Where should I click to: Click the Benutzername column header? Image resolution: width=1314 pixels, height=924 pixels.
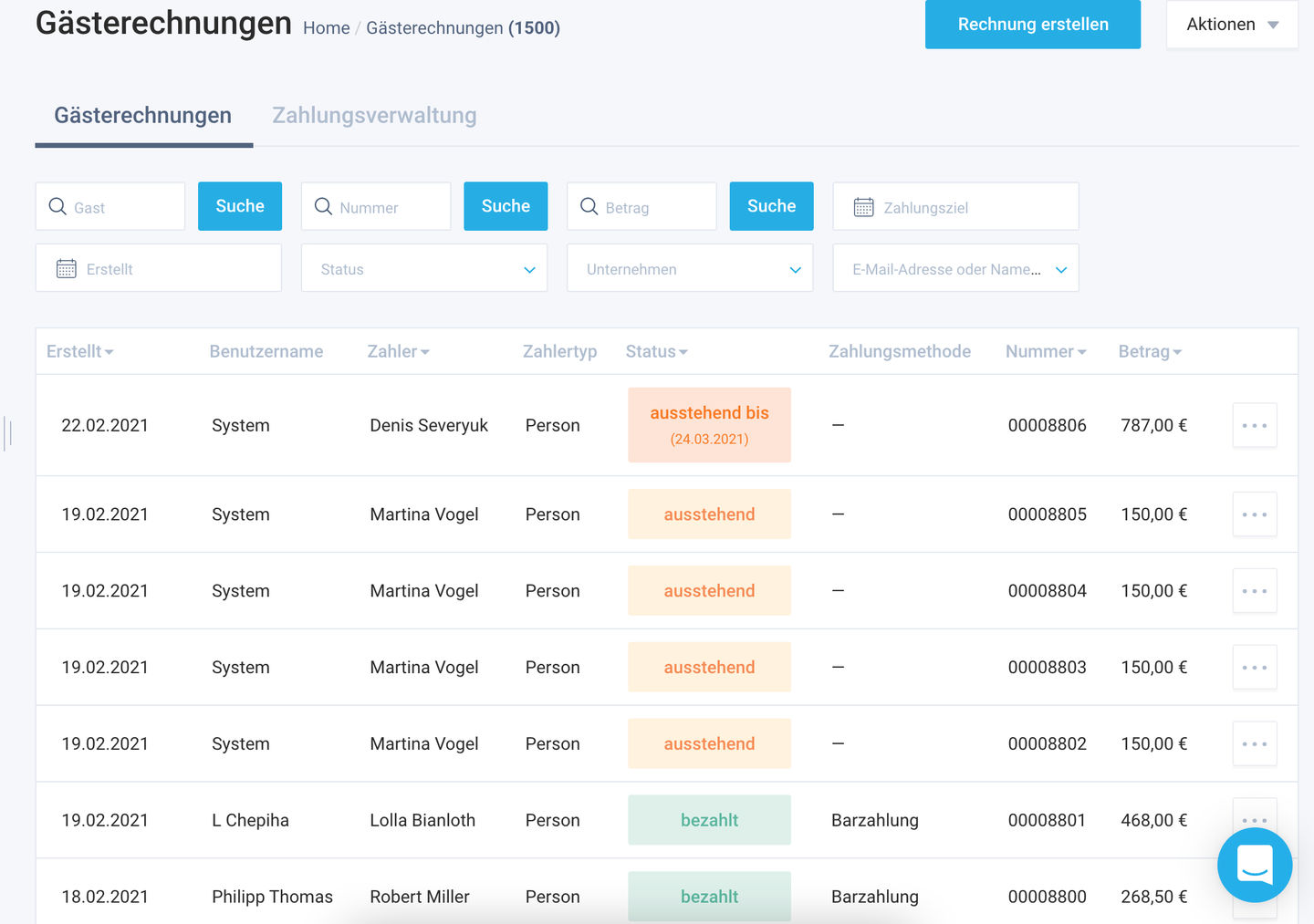[266, 351]
